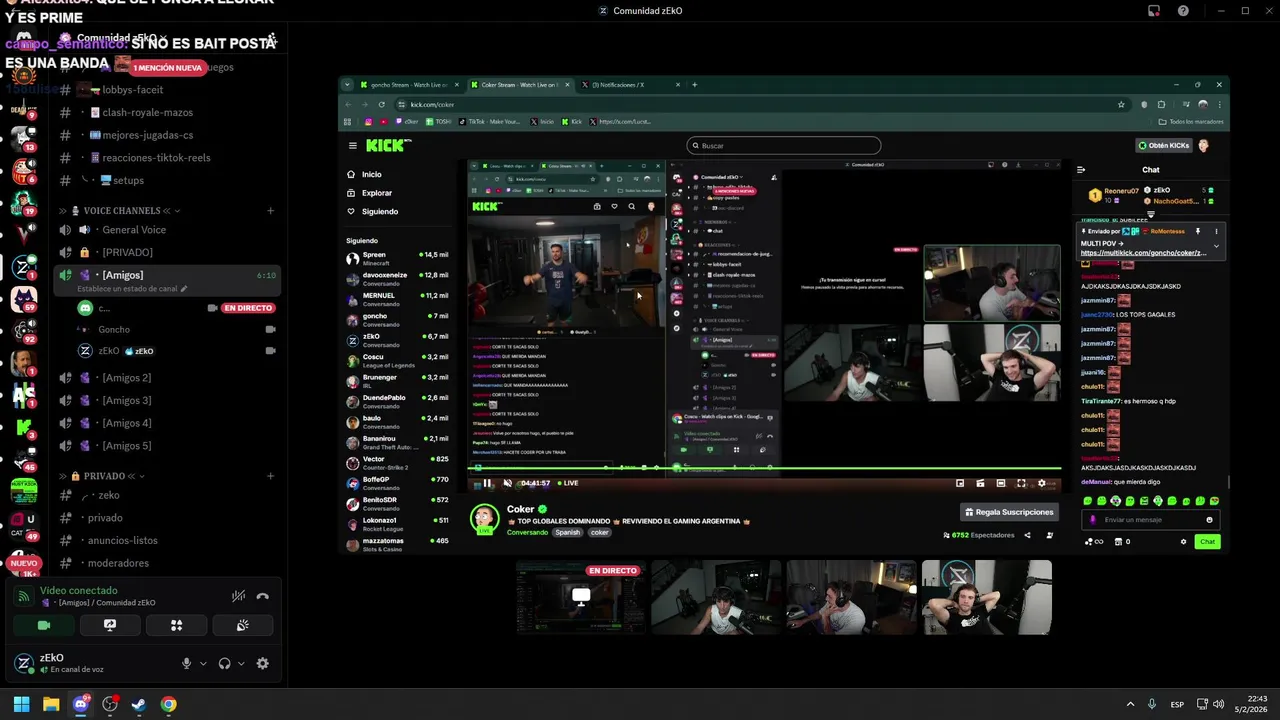The width and height of the screenshot is (1280, 720).
Task: Open chat settings gear beside Chat button
Action: 1183,542
